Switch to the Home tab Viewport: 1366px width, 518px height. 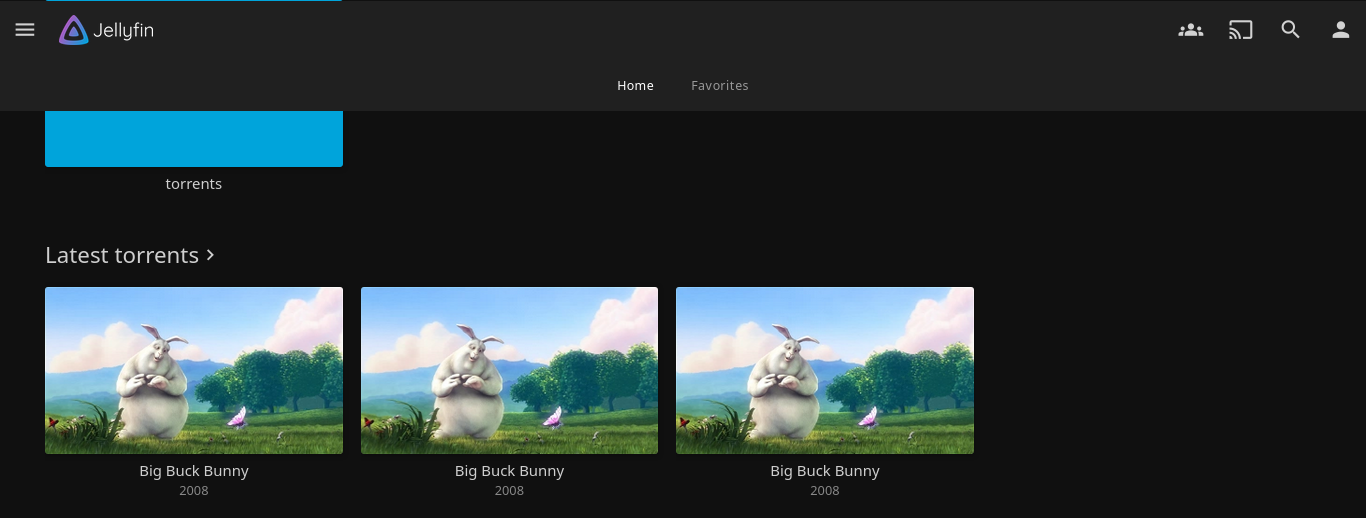pos(635,86)
